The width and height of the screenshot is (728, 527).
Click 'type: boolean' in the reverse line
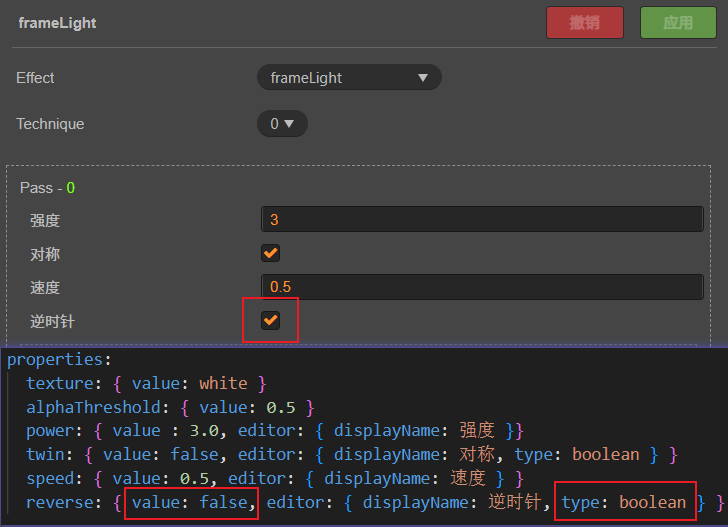(624, 502)
